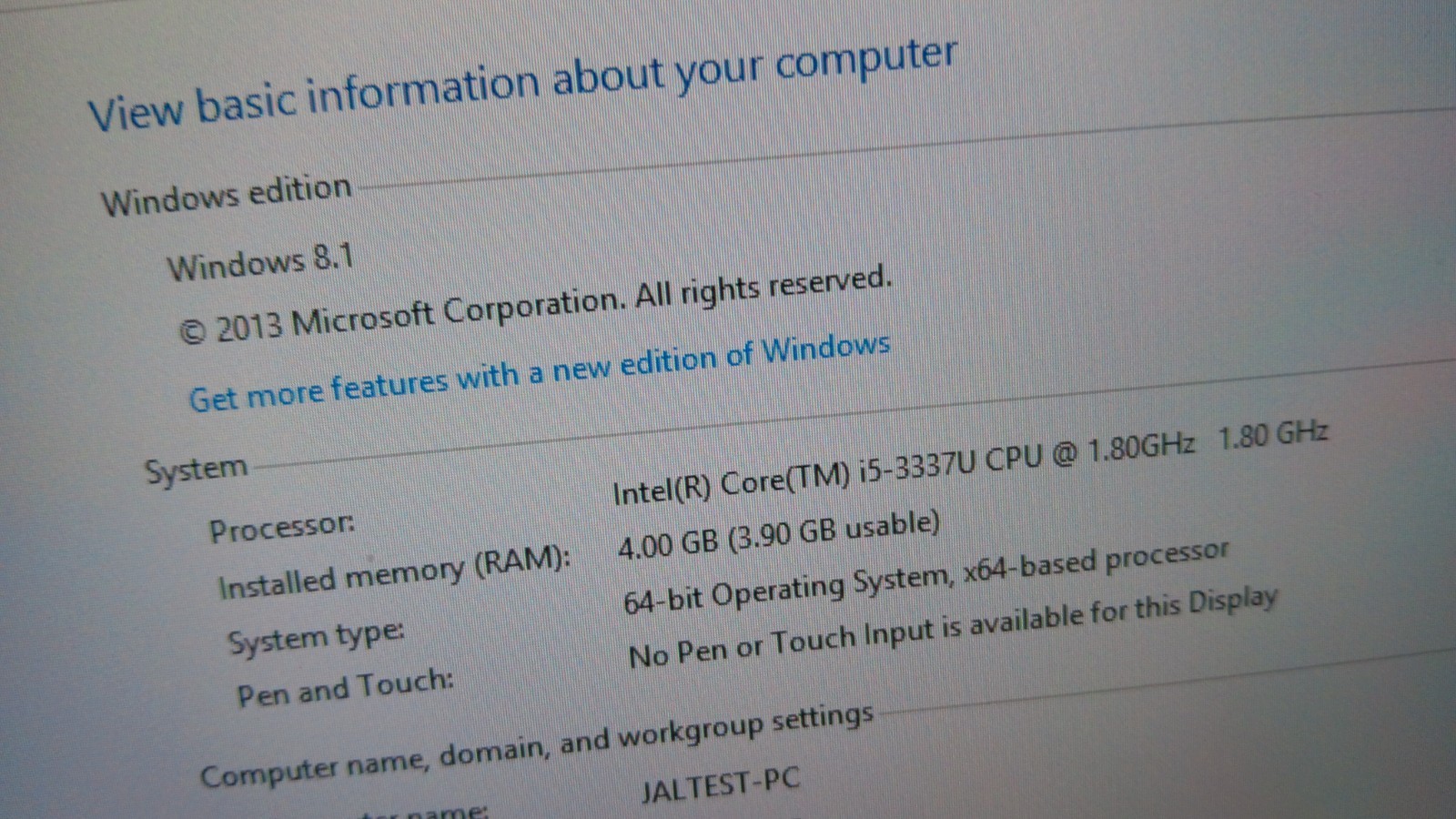Select the 'Installed memory (RAM):' label

click(394, 572)
